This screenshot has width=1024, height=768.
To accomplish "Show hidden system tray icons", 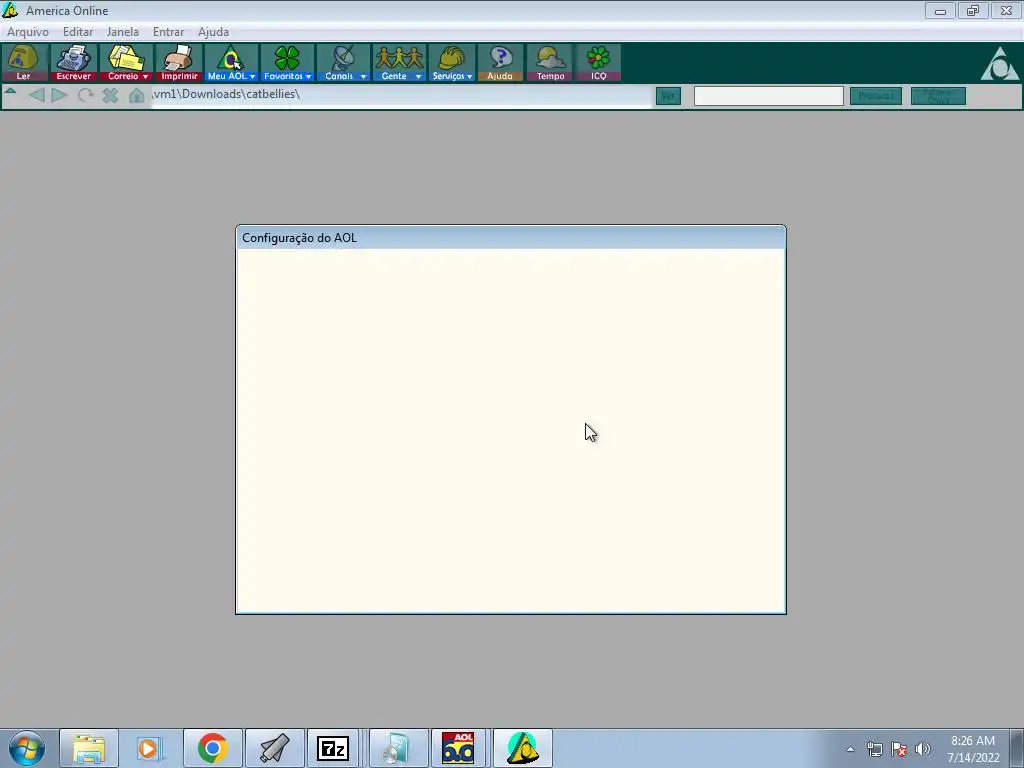I will point(850,749).
